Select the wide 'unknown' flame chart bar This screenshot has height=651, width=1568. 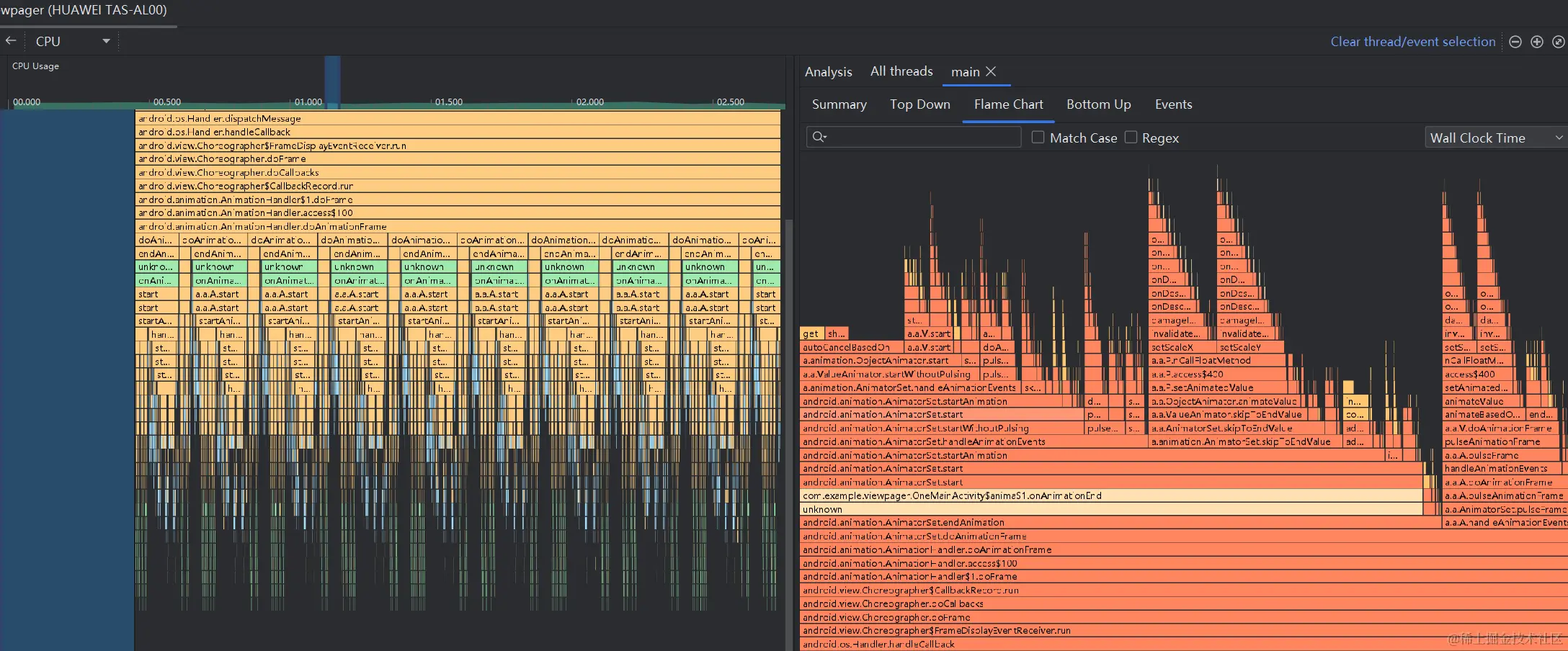coord(1112,509)
